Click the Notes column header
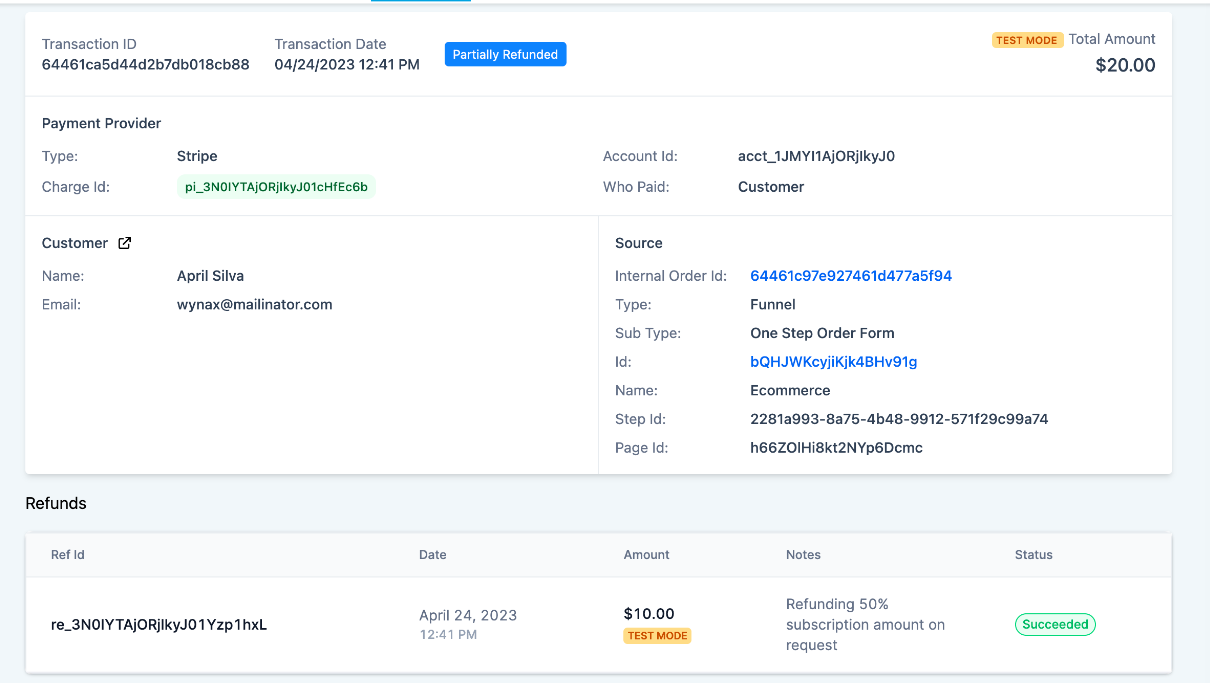1210x683 pixels. coord(803,555)
